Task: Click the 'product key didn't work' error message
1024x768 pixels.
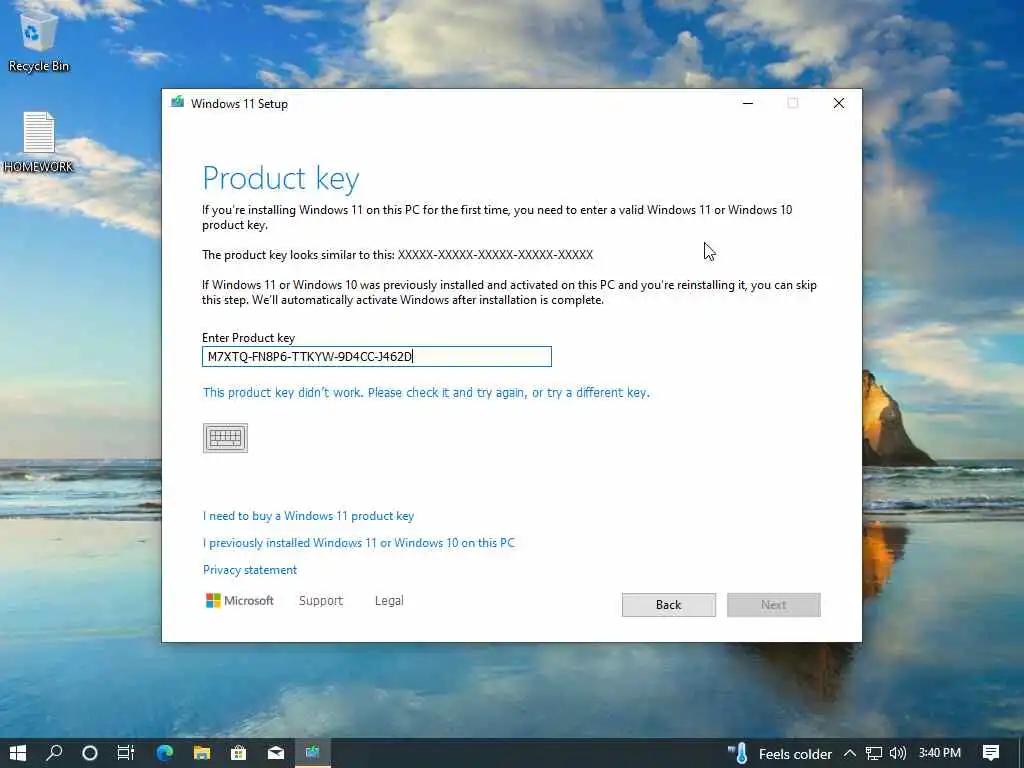Action: click(426, 392)
